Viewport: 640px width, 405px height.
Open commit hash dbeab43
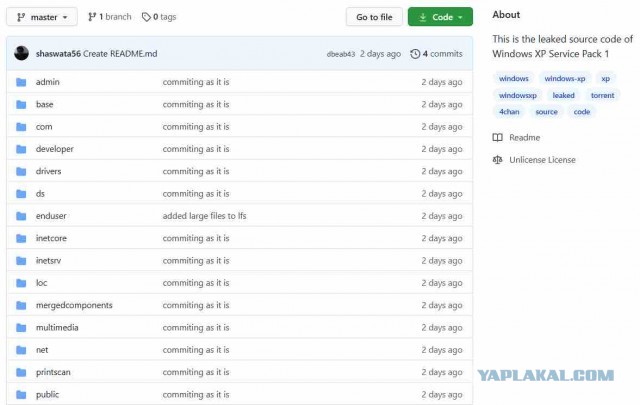[341, 54]
